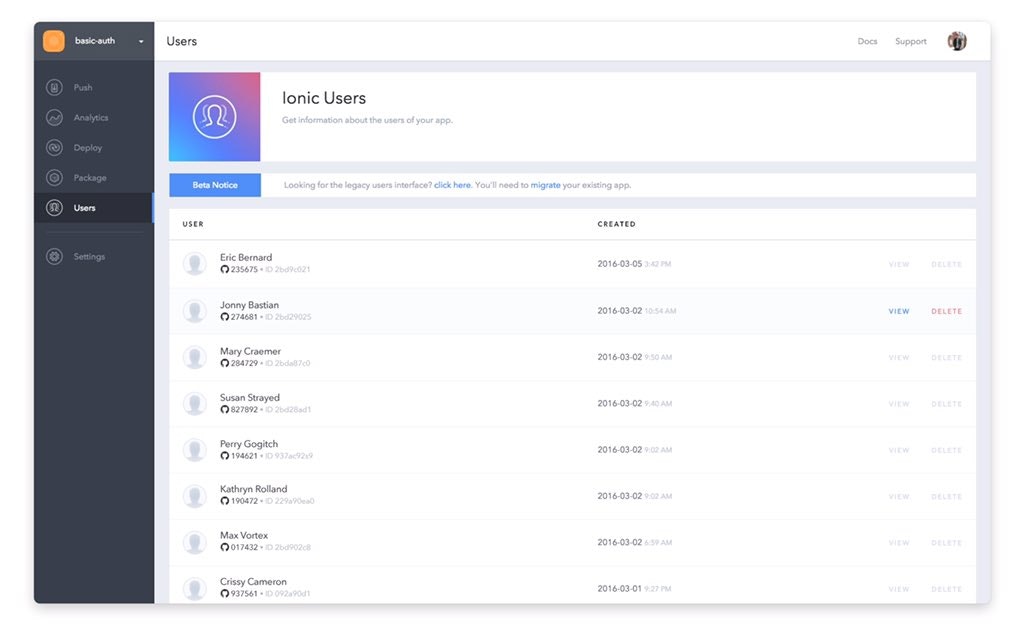Open the Push section label
This screenshot has height=640, width=1024.
coord(83,88)
